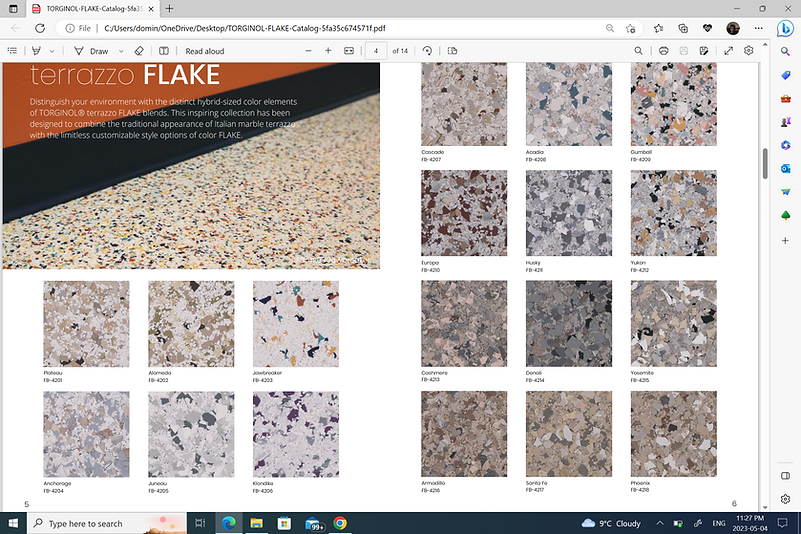
Task: Open sidebar Outlook icon
Action: [x=786, y=169]
